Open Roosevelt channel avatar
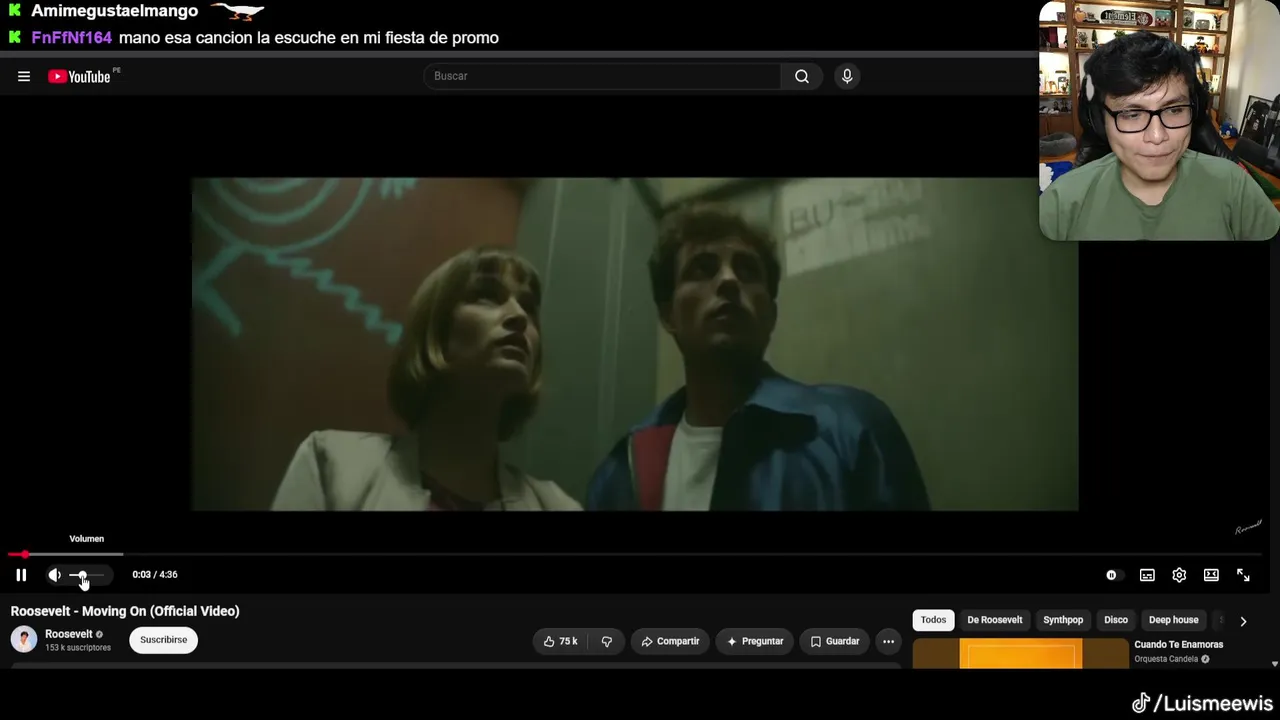1280x720 pixels. [x=24, y=639]
